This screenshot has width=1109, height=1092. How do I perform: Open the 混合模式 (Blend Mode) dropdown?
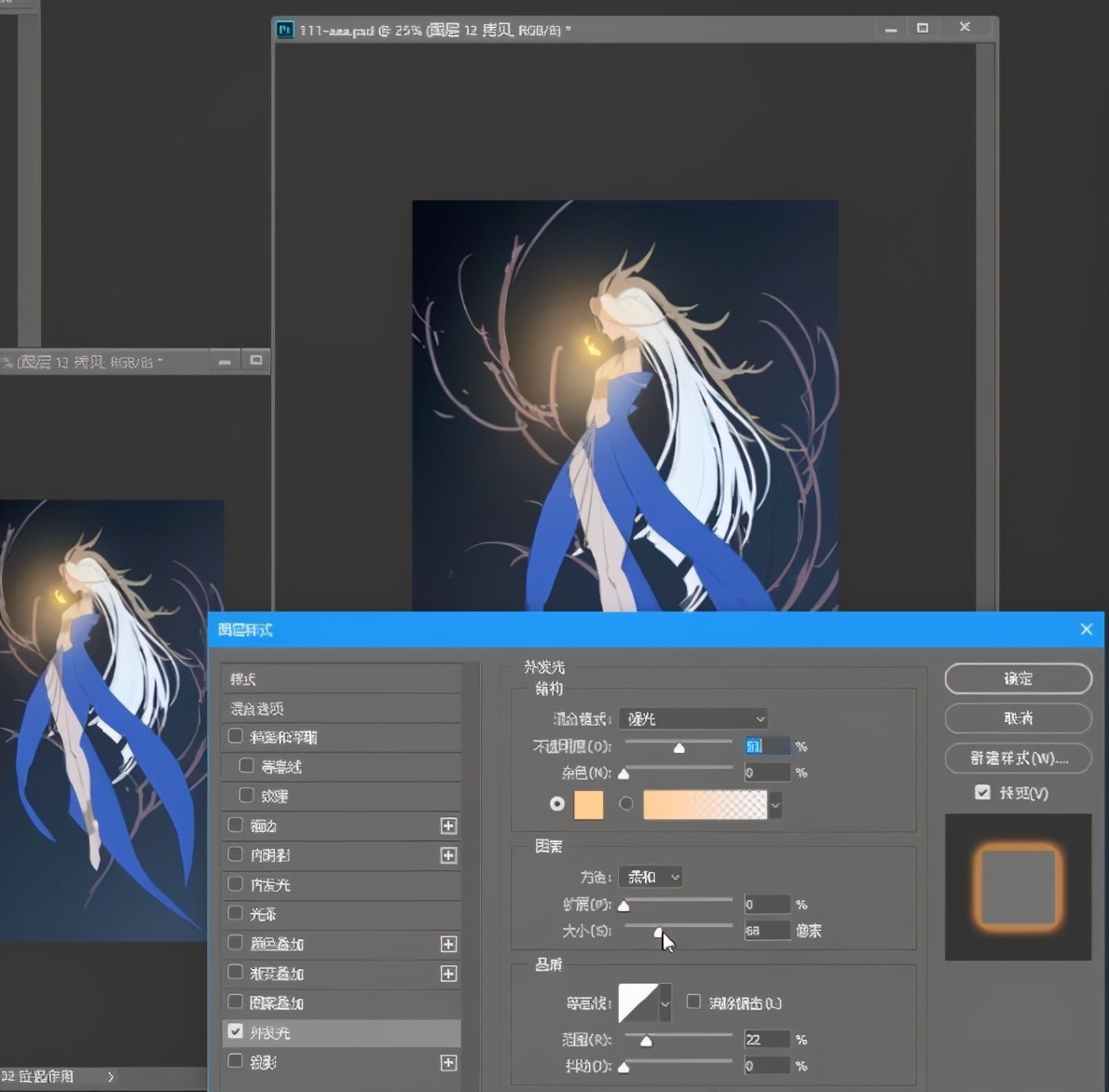coord(692,718)
